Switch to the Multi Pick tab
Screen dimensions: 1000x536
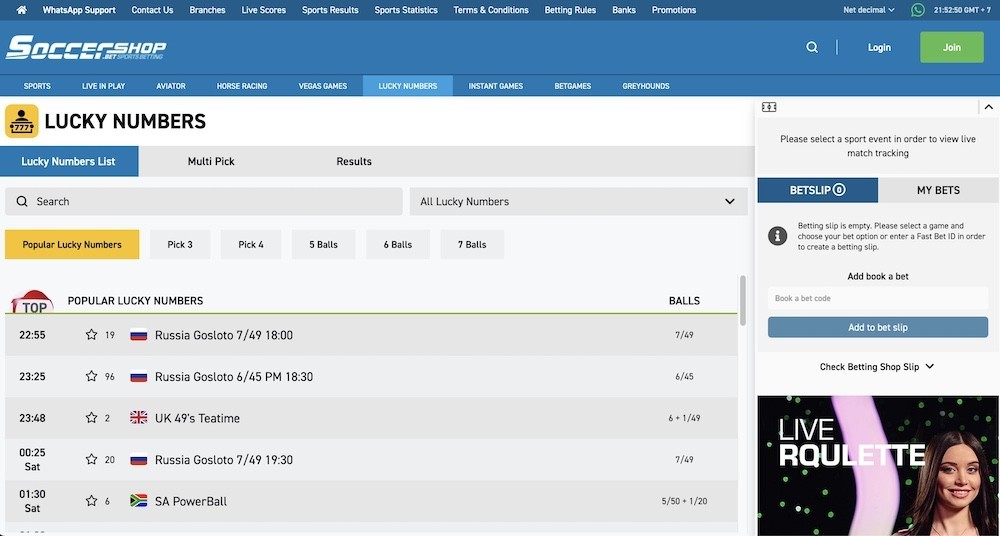click(x=211, y=161)
